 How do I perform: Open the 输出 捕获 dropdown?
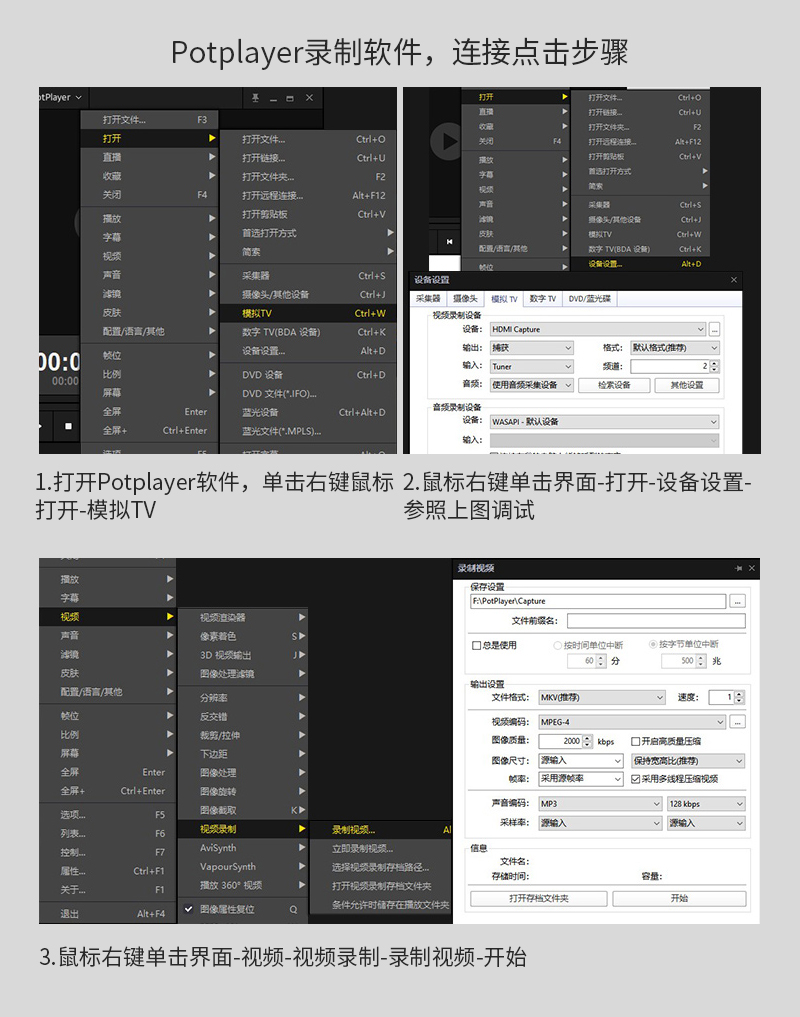point(531,348)
